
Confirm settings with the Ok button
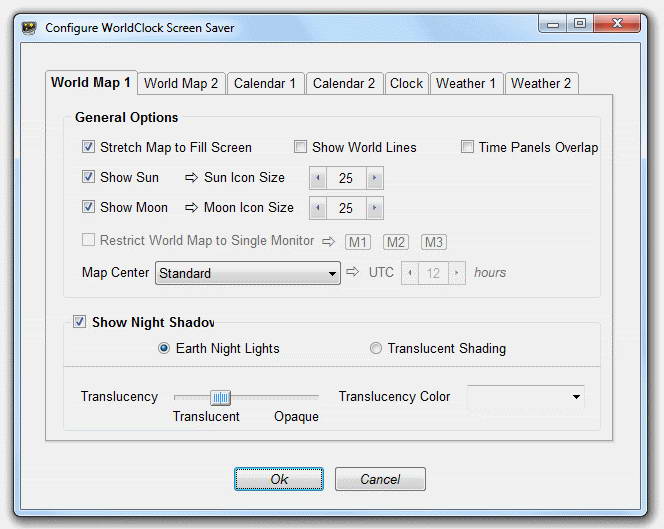coord(279,479)
